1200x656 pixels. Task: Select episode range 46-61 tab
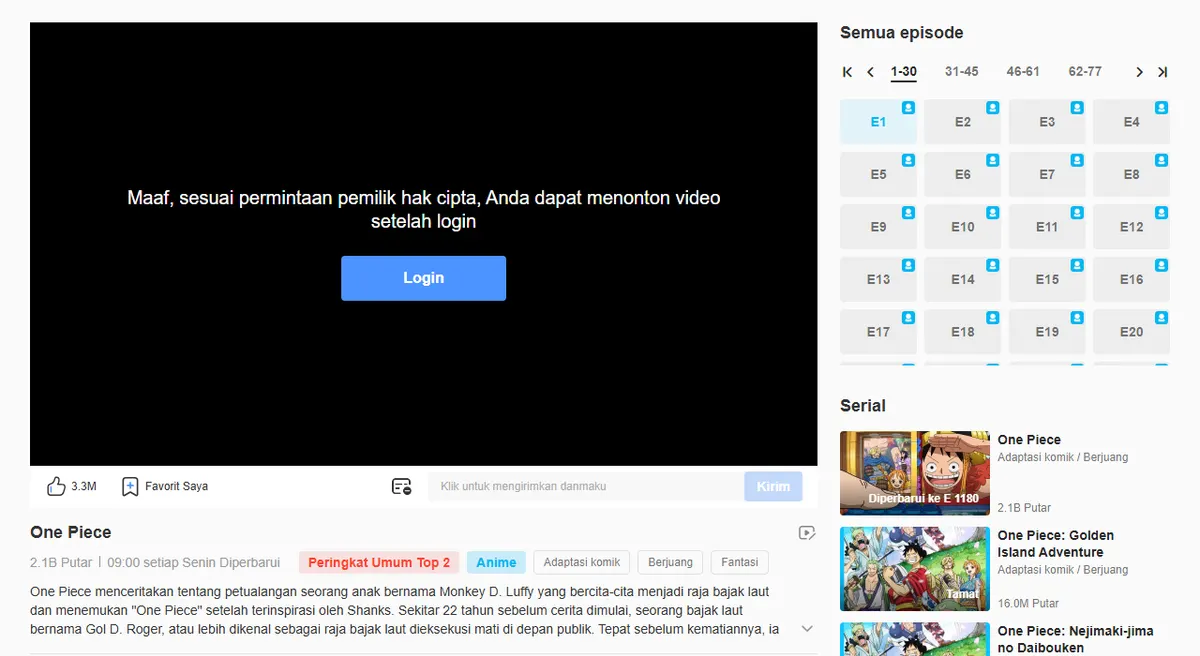(x=1023, y=72)
